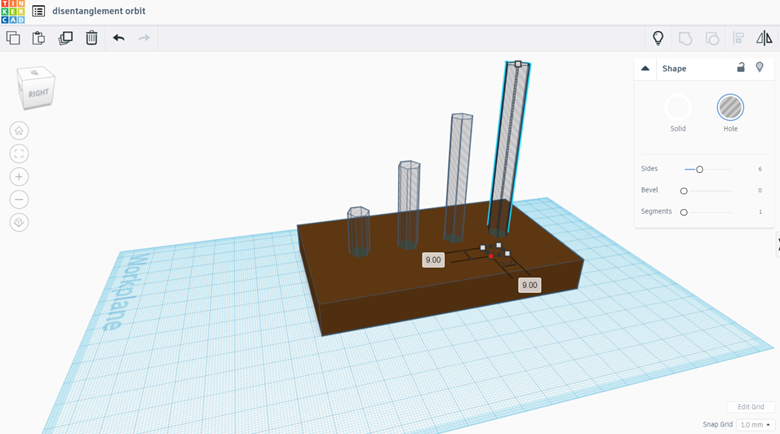
Task: Click the Group shapes icon
Action: (x=685, y=38)
